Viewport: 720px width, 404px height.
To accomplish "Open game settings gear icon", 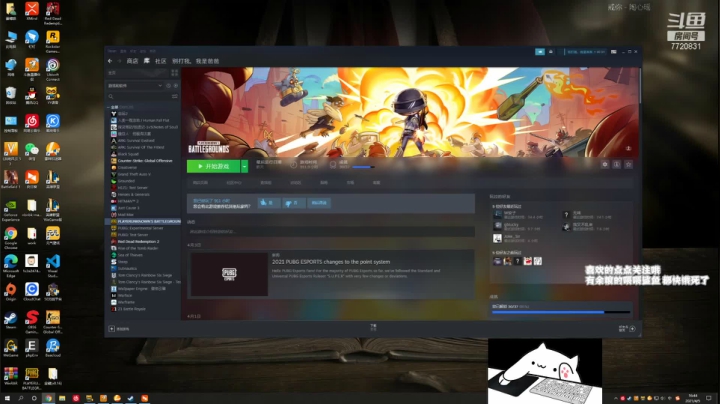I will 605,164.
